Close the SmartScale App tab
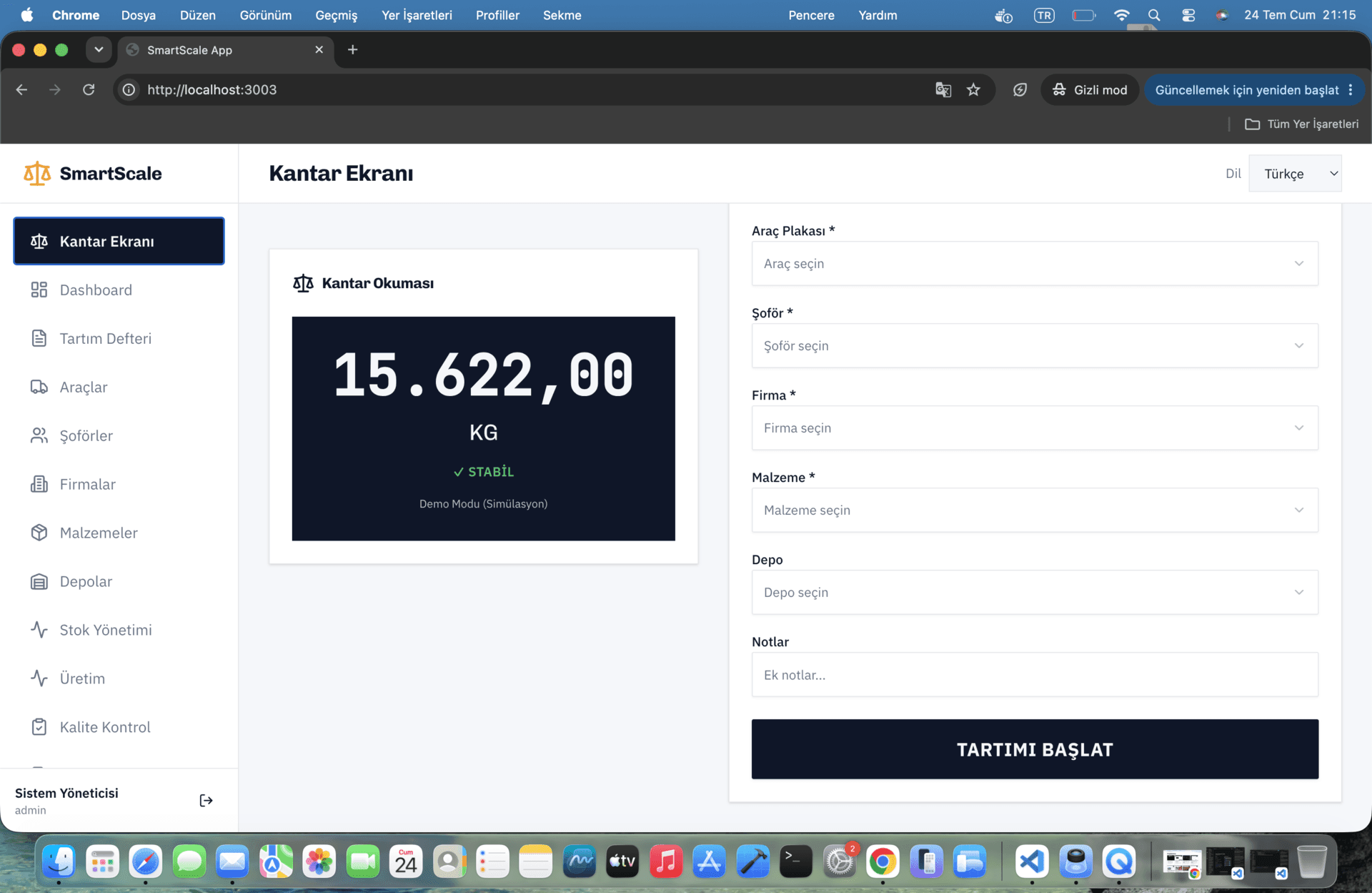The height and width of the screenshot is (893, 1372). tap(319, 49)
